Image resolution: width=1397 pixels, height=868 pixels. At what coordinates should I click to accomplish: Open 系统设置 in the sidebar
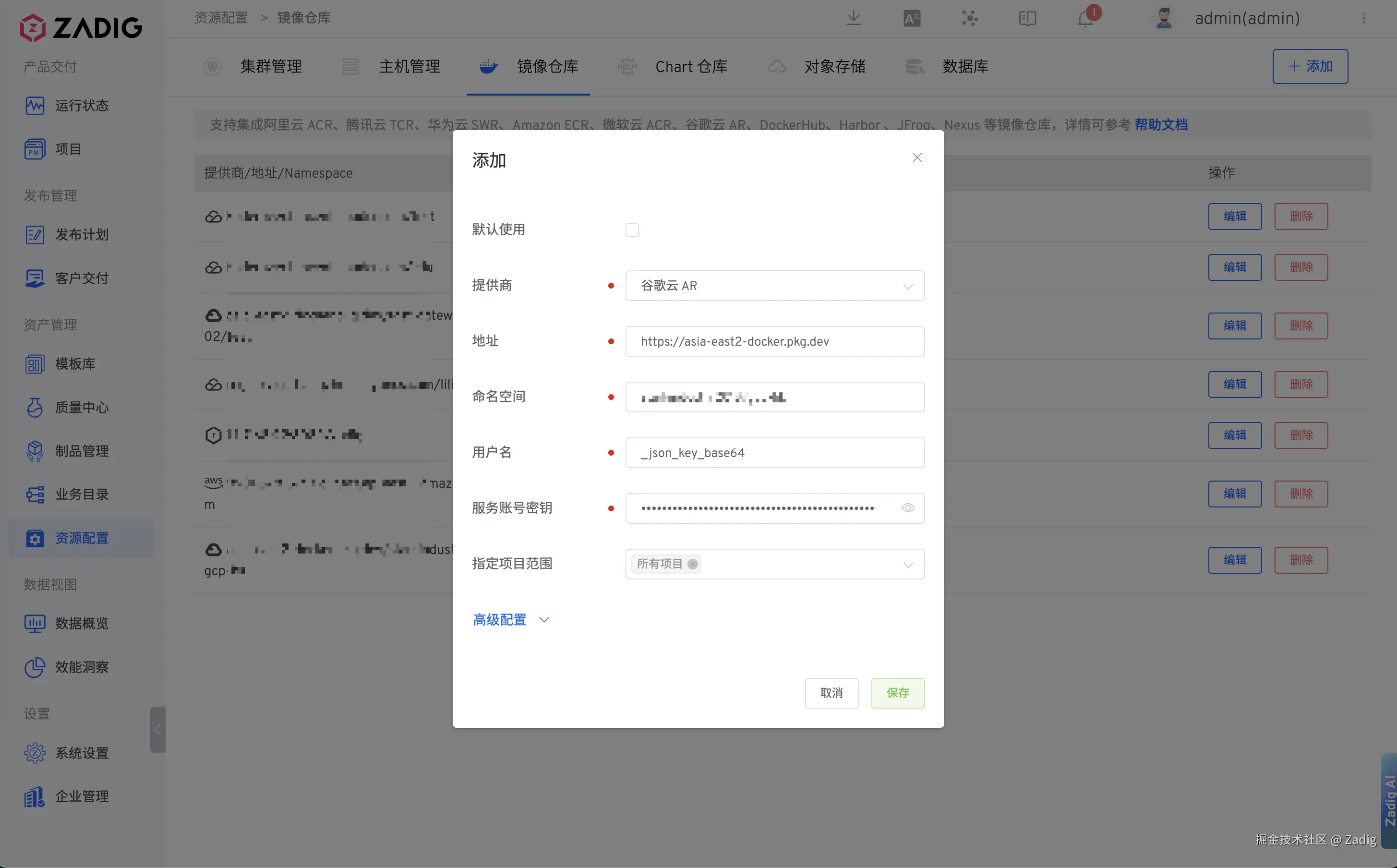click(81, 753)
